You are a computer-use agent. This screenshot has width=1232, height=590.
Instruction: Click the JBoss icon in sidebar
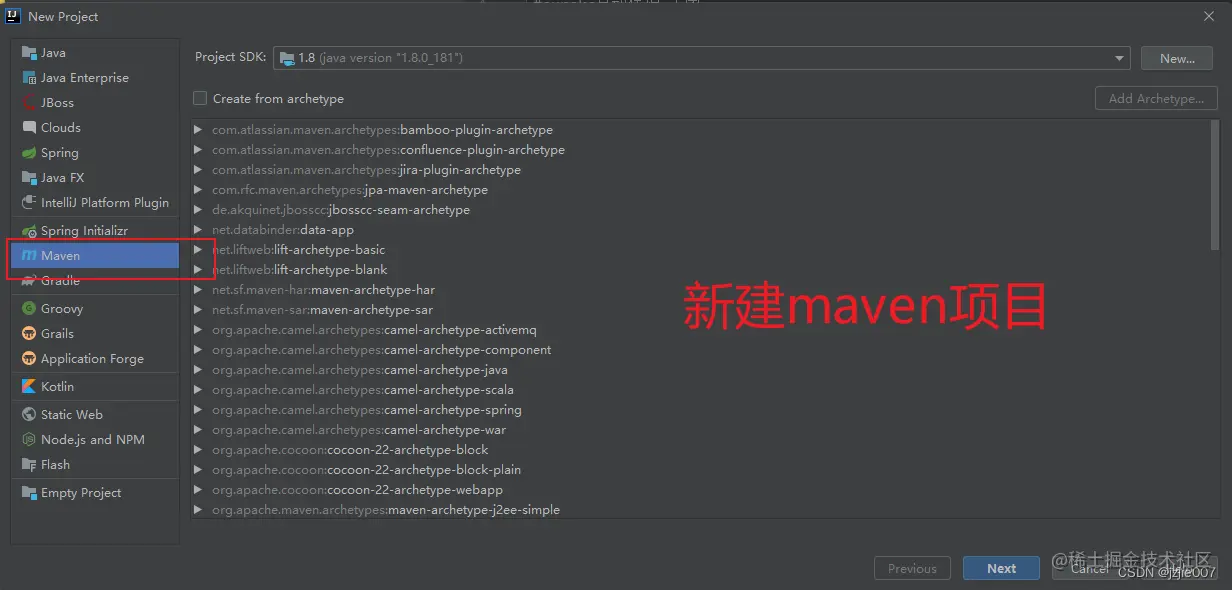coord(30,102)
